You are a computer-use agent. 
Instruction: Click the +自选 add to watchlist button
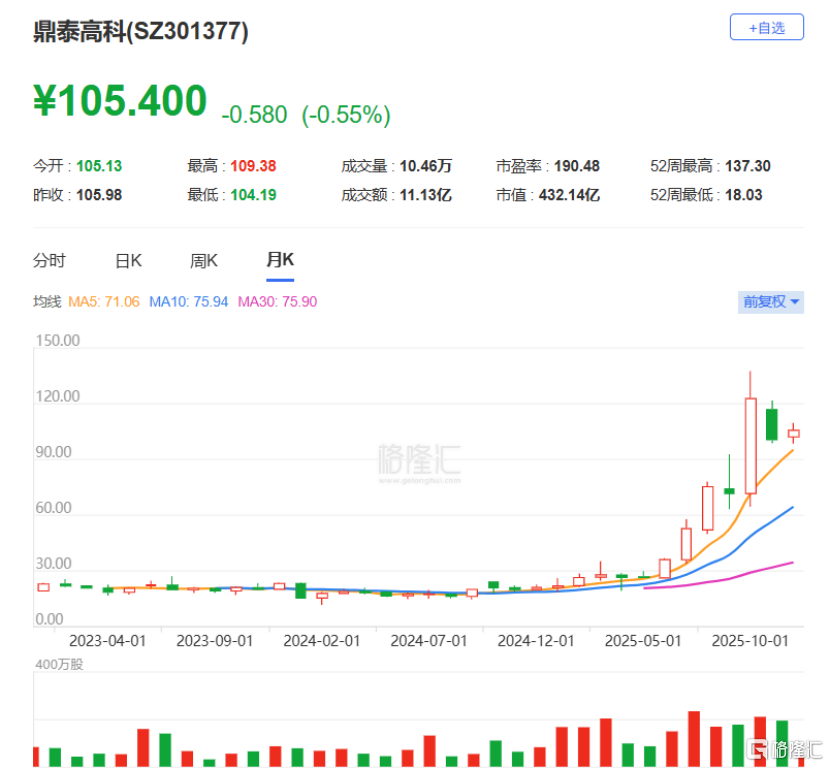click(x=767, y=28)
